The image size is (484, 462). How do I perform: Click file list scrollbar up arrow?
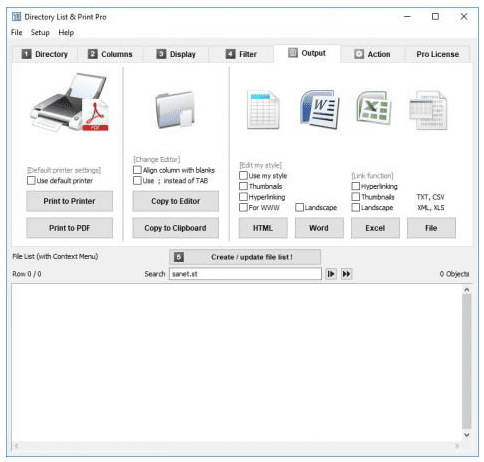click(x=467, y=290)
